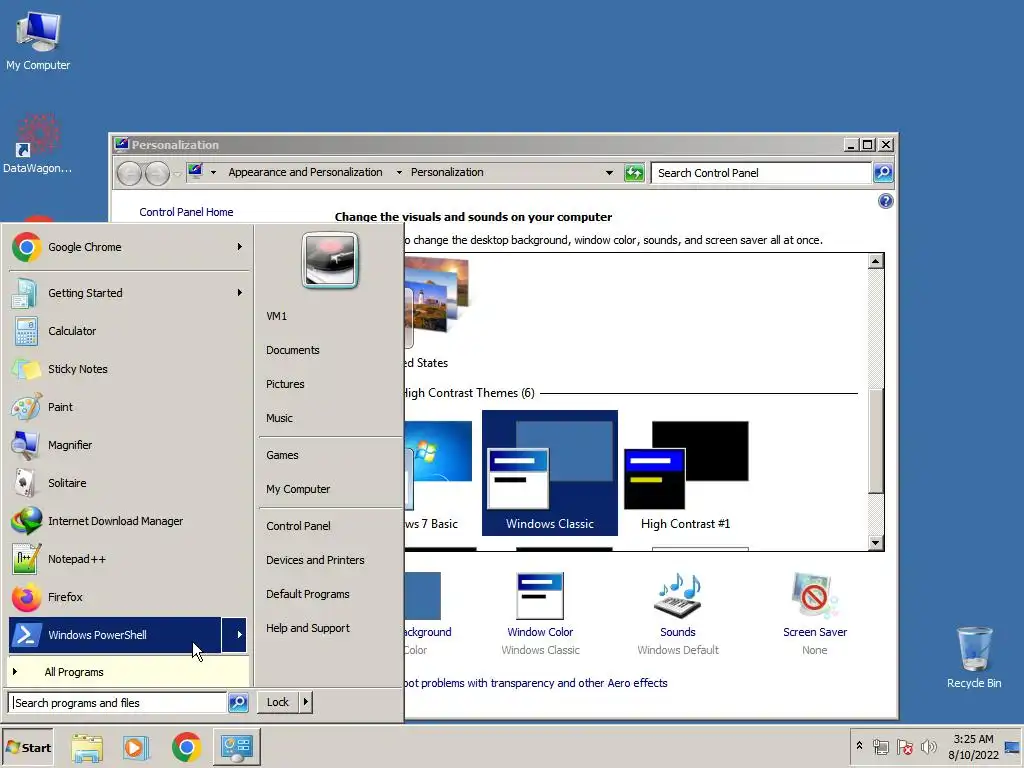Expand Appearance and Personalization breadcrumb arrow
The width and height of the screenshot is (1024, 768).
(398, 172)
